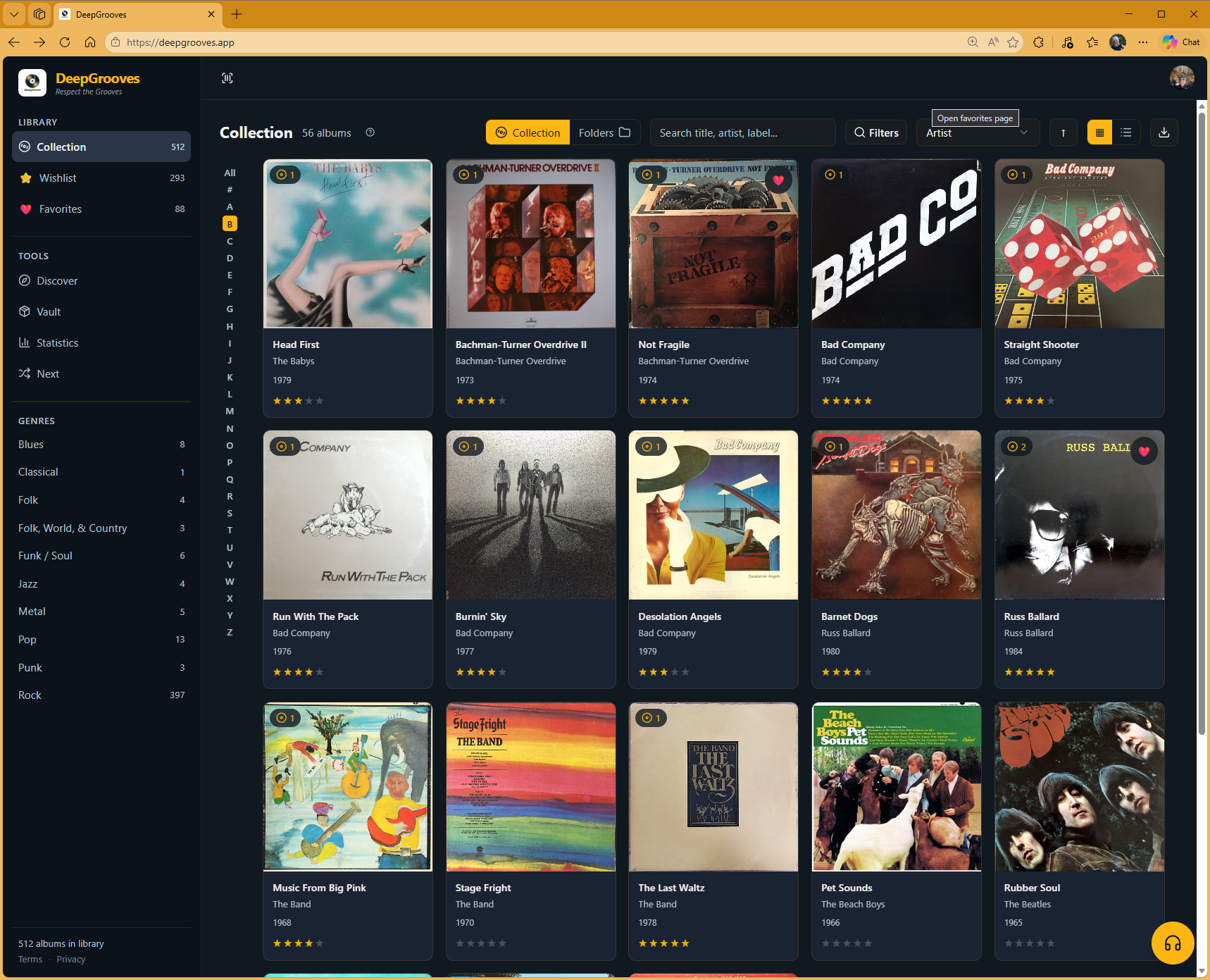Screen dimensions: 1210x980
Task: Open the user avatar in app header
Action: [x=1181, y=77]
